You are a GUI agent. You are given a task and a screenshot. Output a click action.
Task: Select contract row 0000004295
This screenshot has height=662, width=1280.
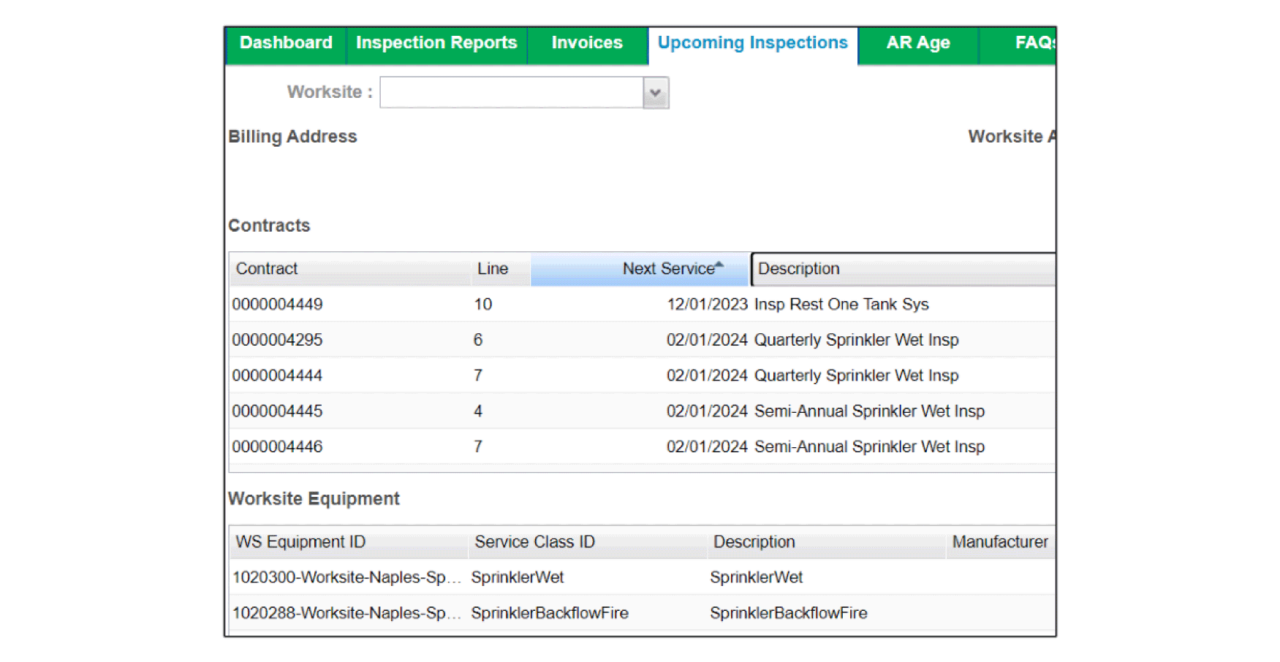[x=278, y=340]
